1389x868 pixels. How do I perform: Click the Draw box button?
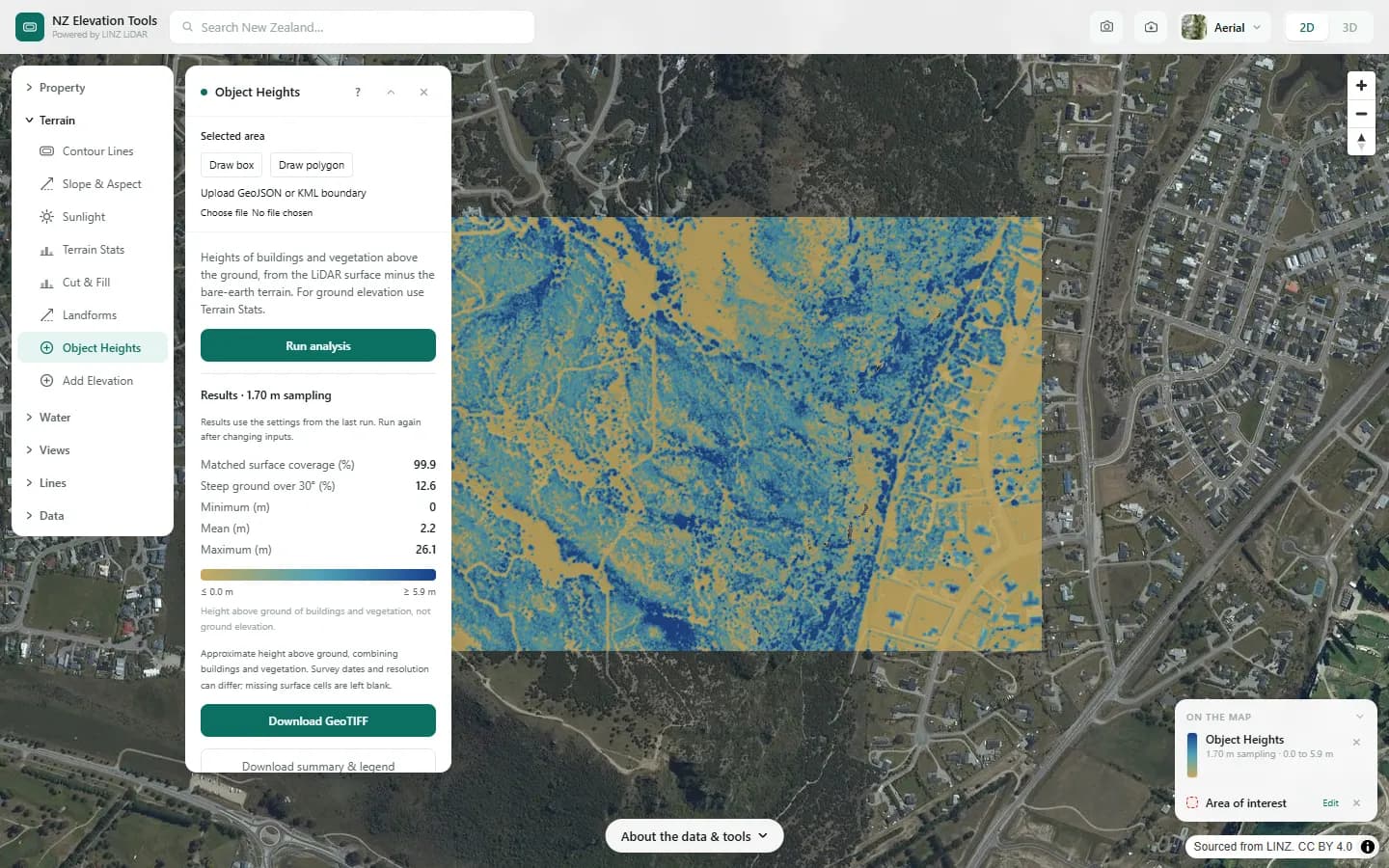click(x=231, y=165)
